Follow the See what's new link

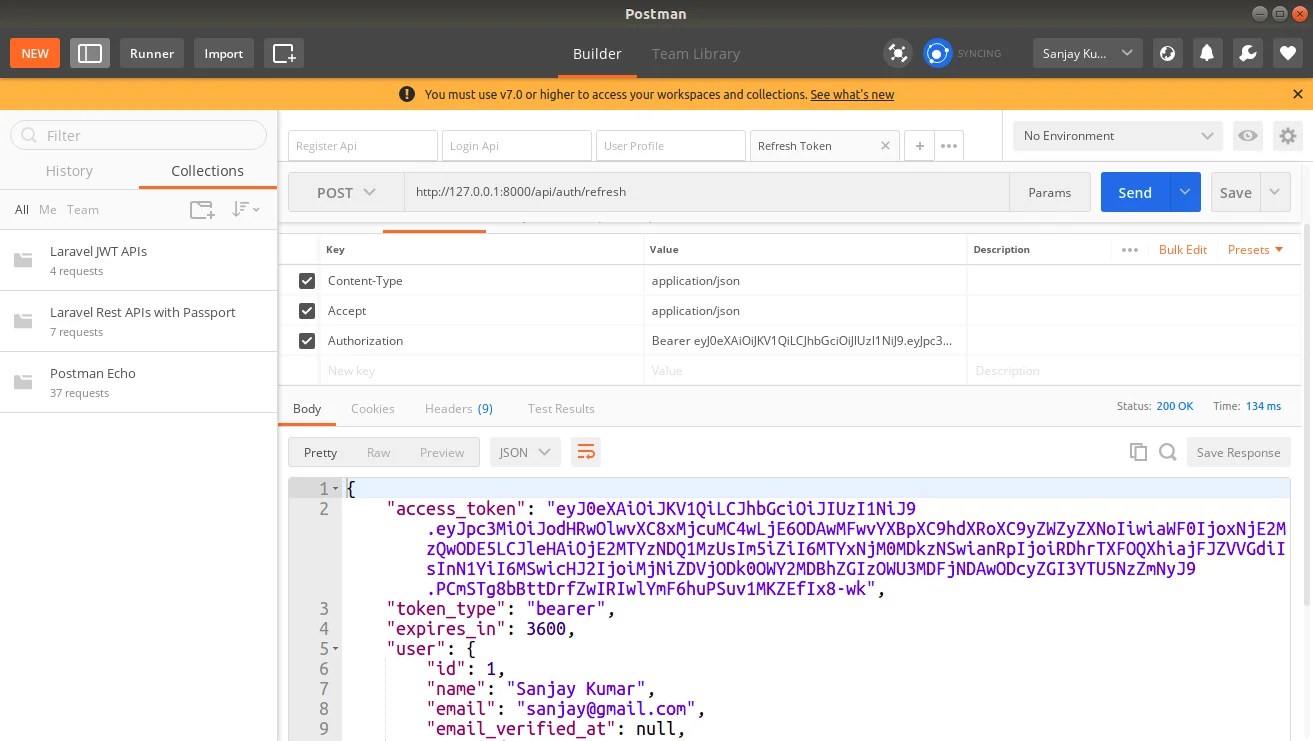pos(852,94)
